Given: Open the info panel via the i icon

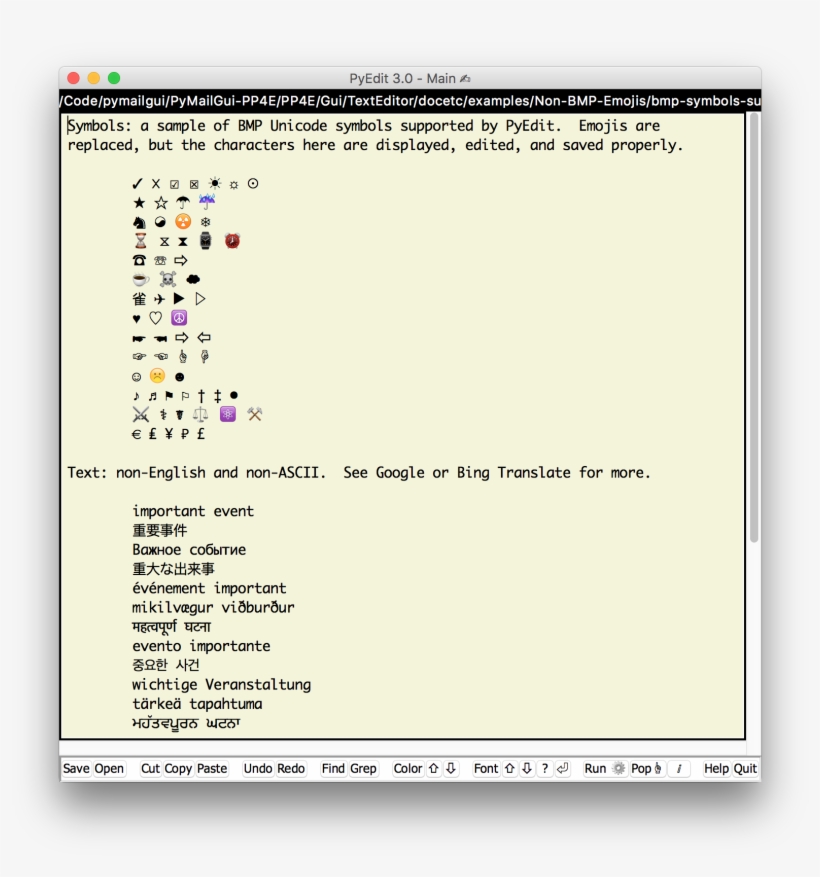Looking at the screenshot, I should pyautogui.click(x=680, y=768).
